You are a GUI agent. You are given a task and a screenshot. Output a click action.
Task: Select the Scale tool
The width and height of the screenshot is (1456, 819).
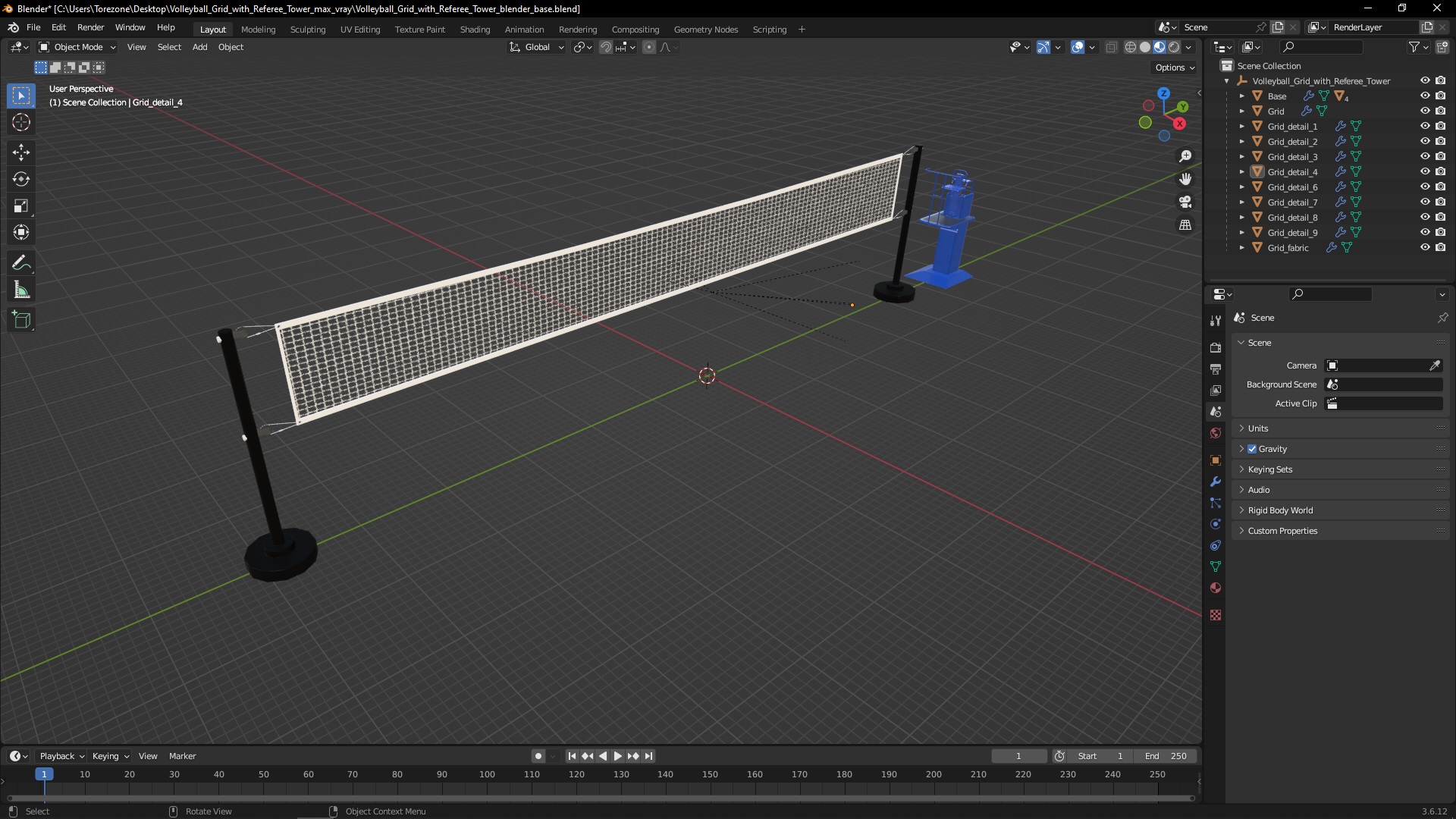pyautogui.click(x=21, y=206)
